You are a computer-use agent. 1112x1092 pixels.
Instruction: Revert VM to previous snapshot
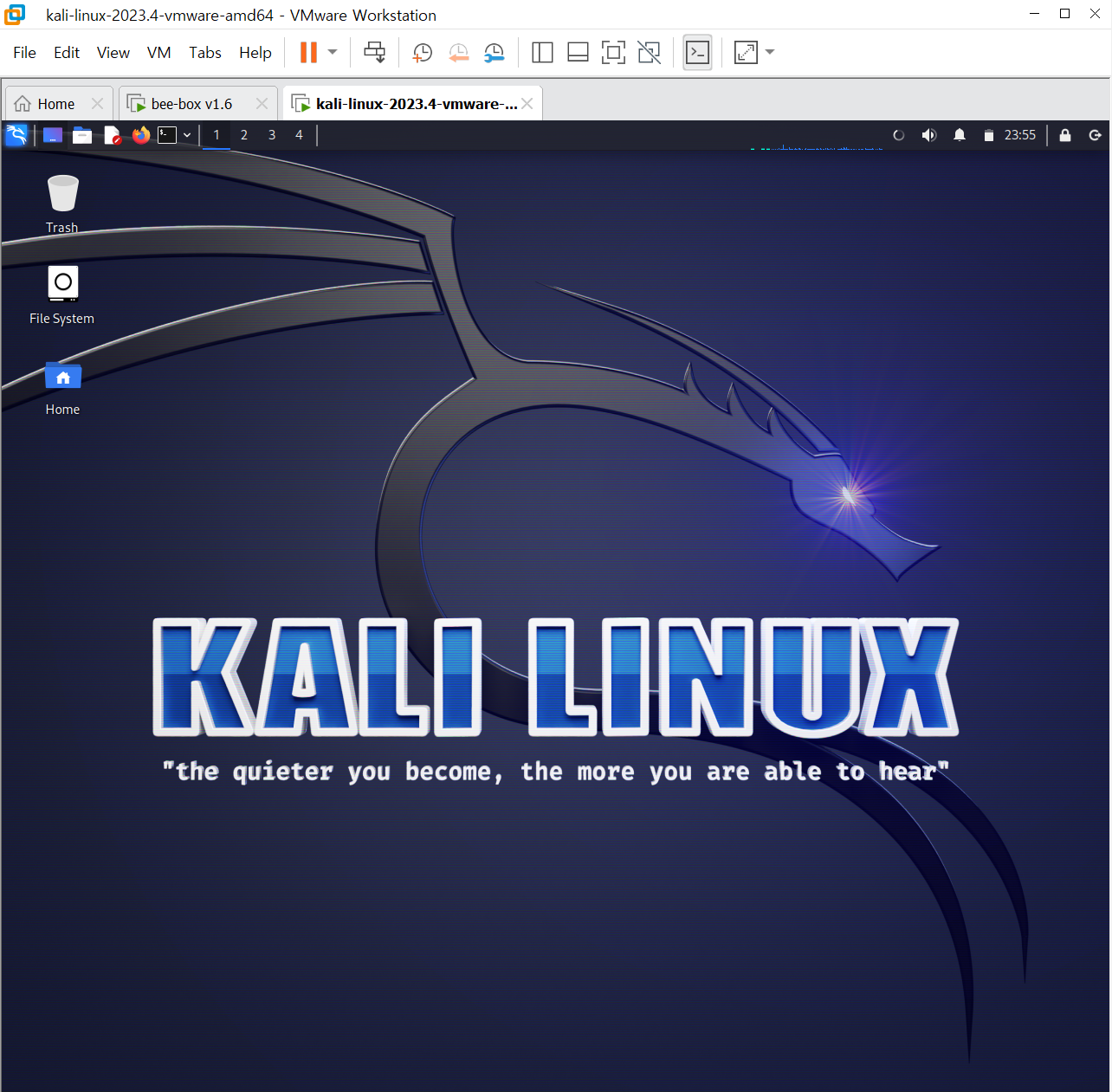pos(458,53)
